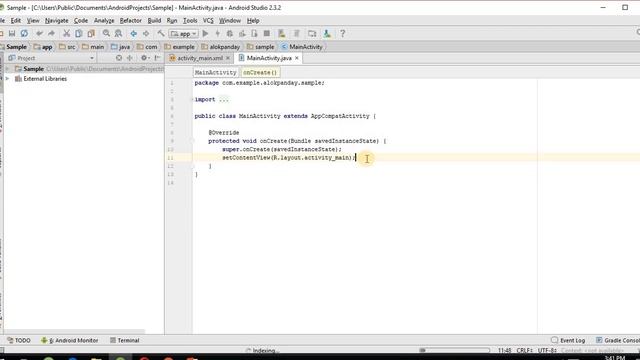Open the Window menu

[230, 20]
